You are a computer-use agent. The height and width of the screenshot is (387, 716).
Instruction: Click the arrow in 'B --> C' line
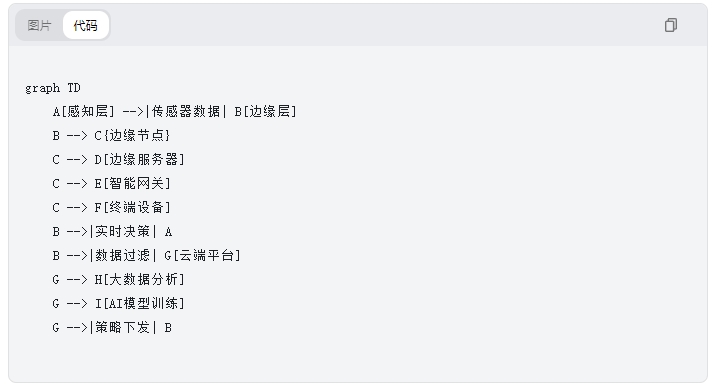[x=77, y=136]
